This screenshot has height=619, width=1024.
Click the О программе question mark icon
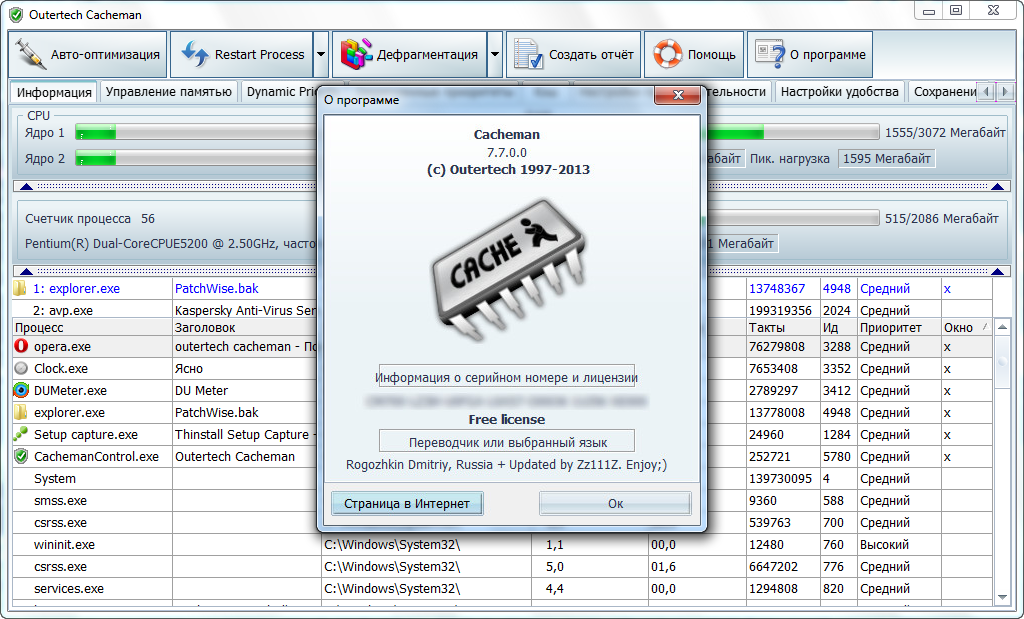point(770,54)
